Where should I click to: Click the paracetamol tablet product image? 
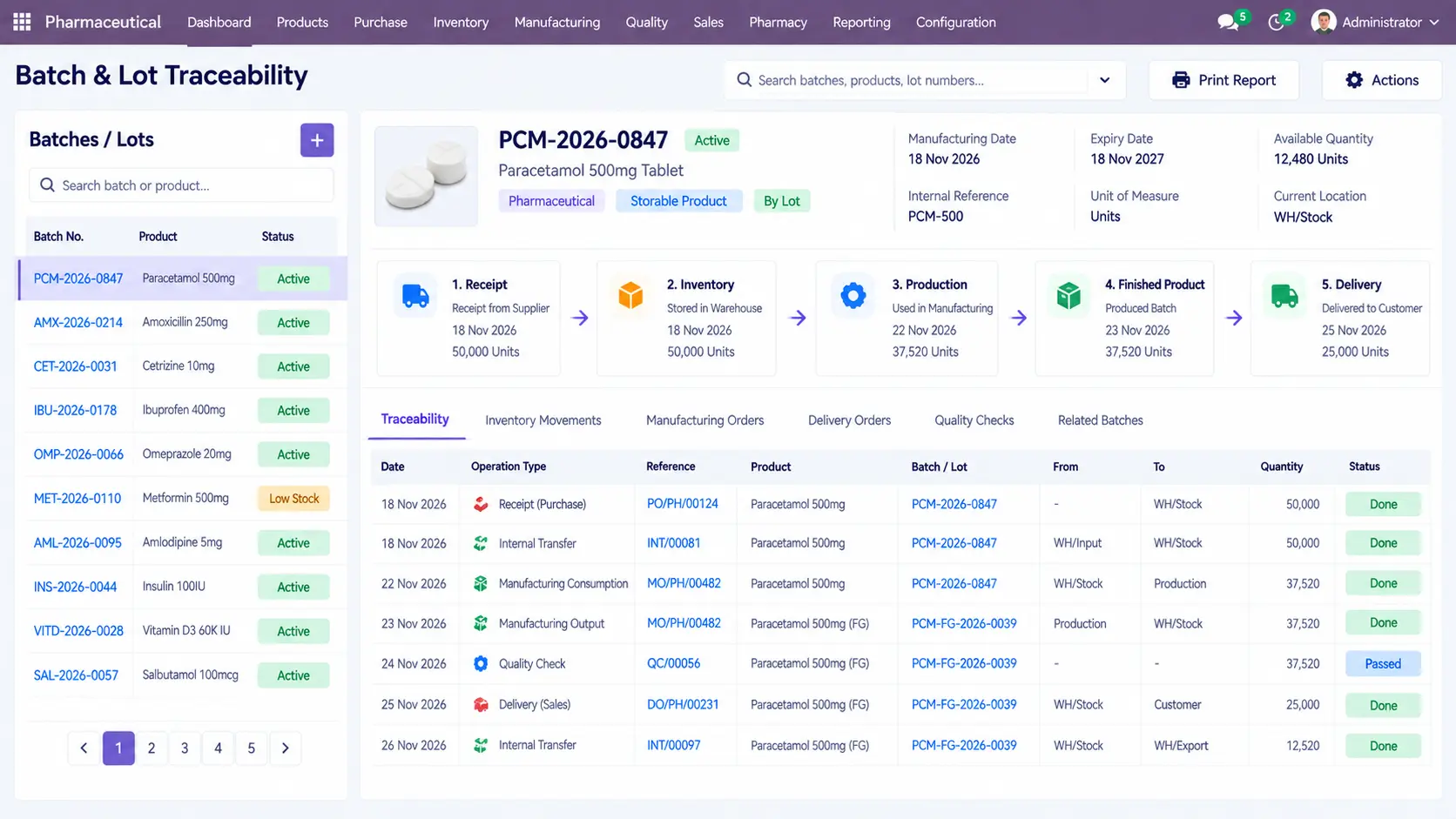(x=426, y=177)
